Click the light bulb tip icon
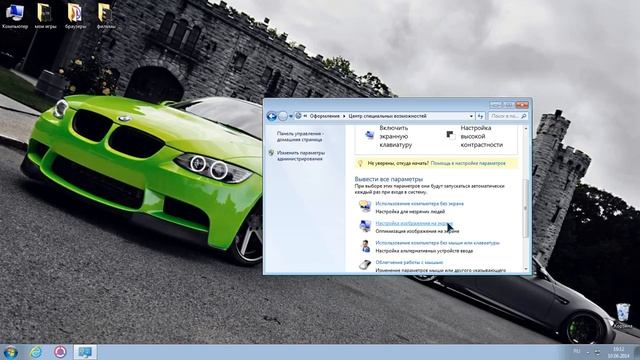This screenshot has width=640, height=360. [x=360, y=163]
